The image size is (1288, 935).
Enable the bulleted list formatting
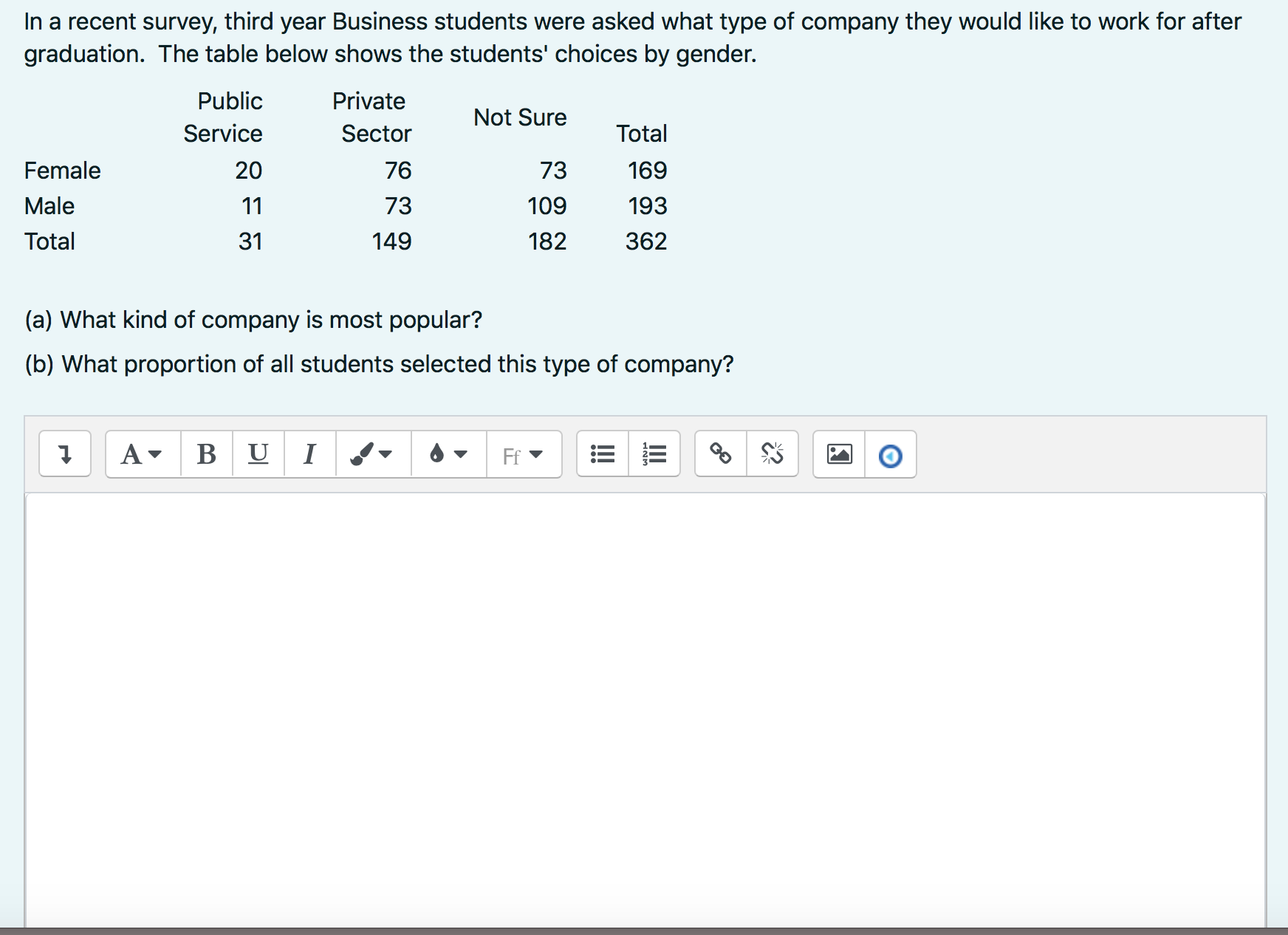click(x=601, y=454)
